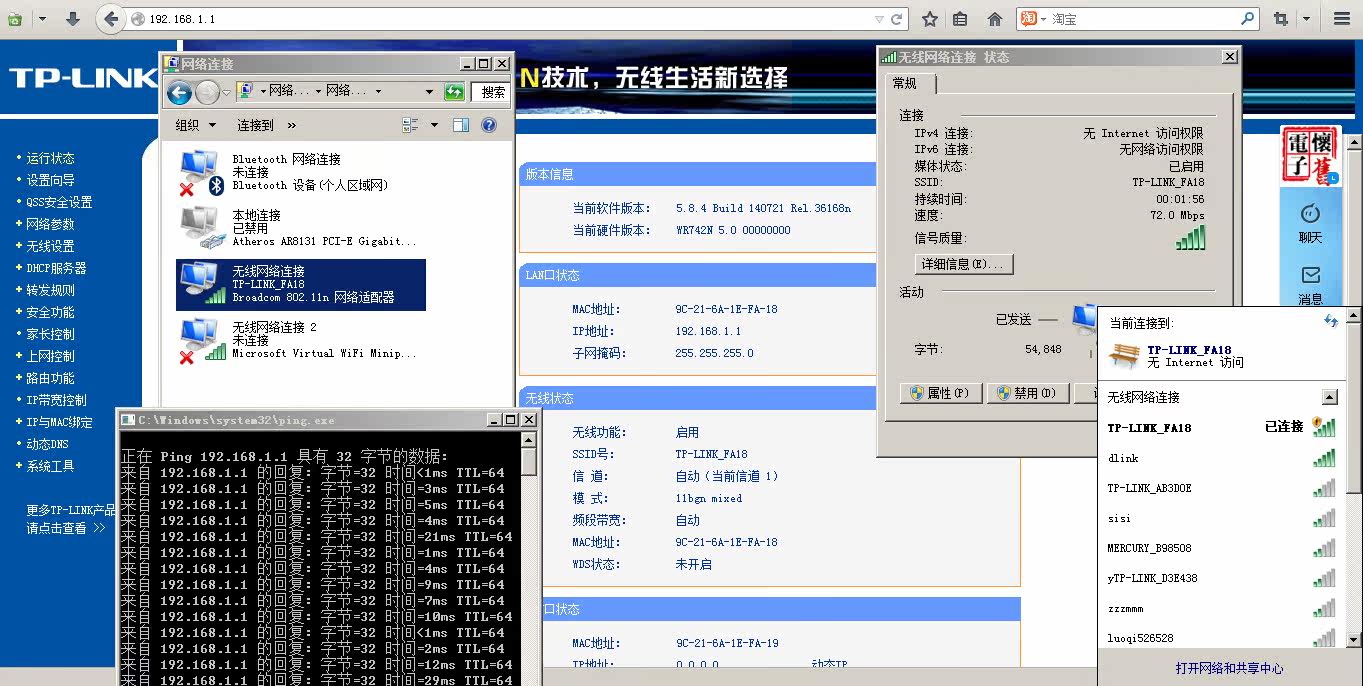
Task: Open the browser downloads arrow icon
Action: (72, 19)
